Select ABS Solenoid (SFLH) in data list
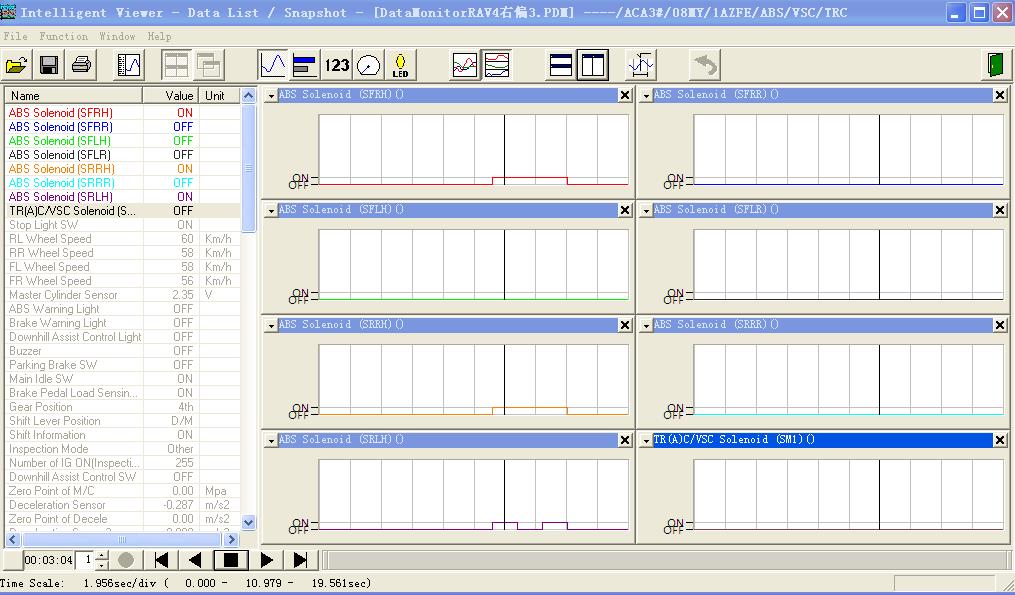This screenshot has height=595, width=1015. click(123, 140)
